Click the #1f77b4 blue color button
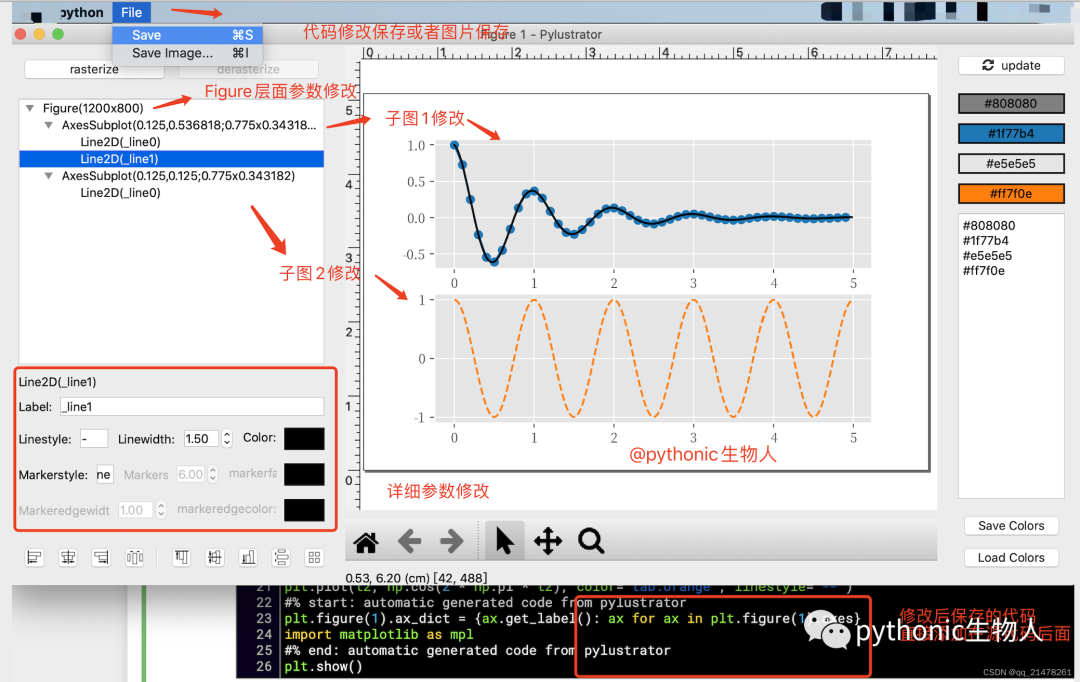The image size is (1080, 682). [1011, 134]
